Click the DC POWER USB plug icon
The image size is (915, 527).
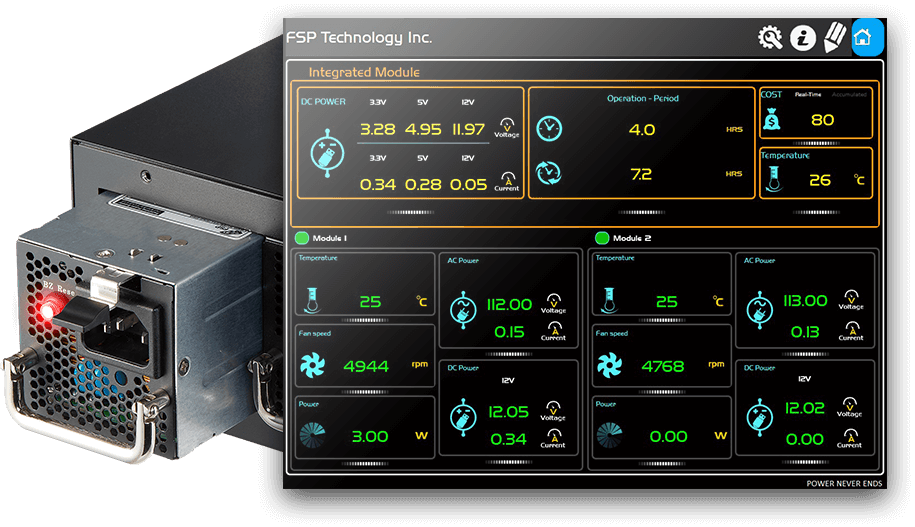point(327,153)
